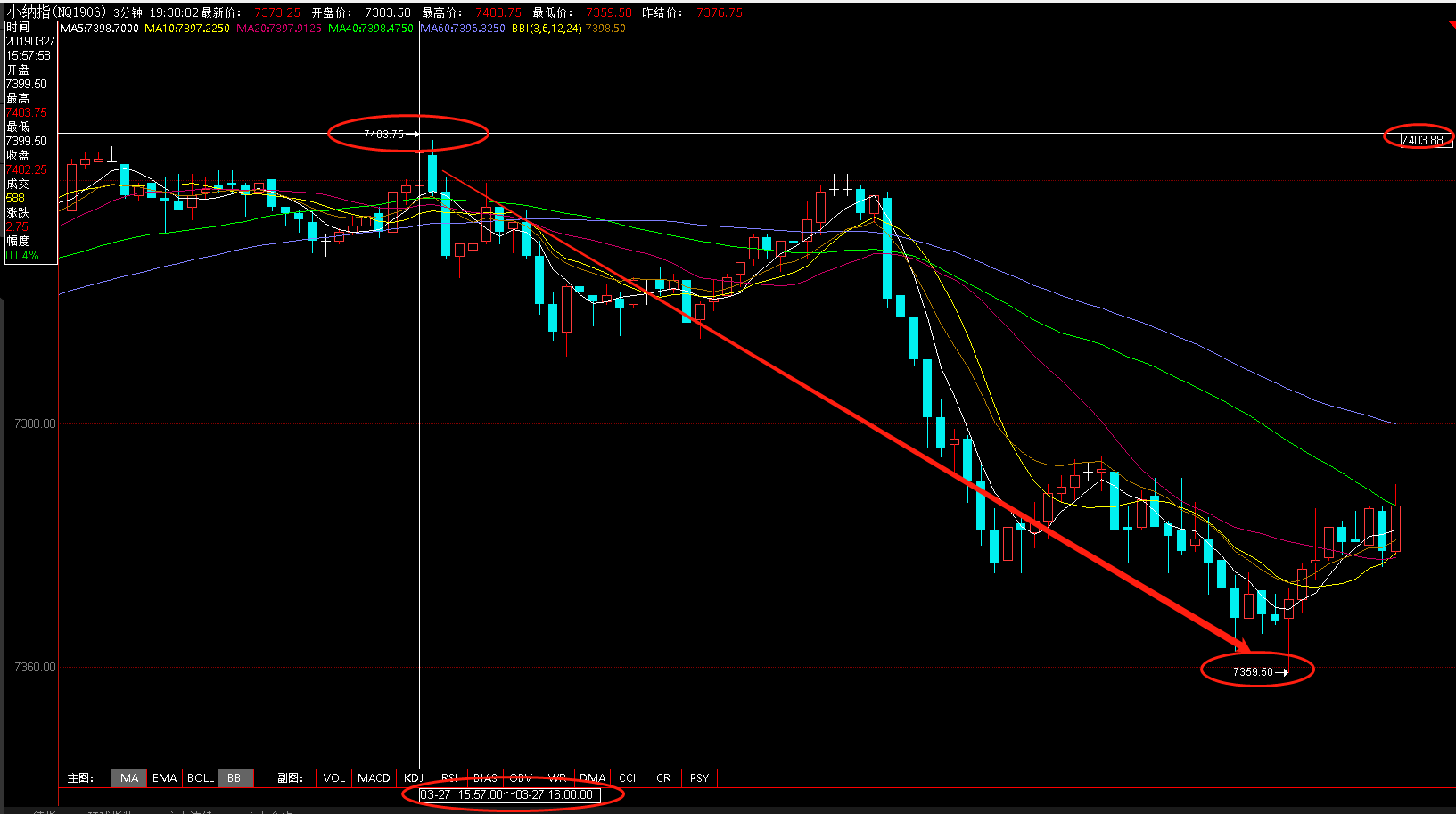Click the 主图 label
Viewport: 1456px width, 814px height.
click(x=80, y=778)
